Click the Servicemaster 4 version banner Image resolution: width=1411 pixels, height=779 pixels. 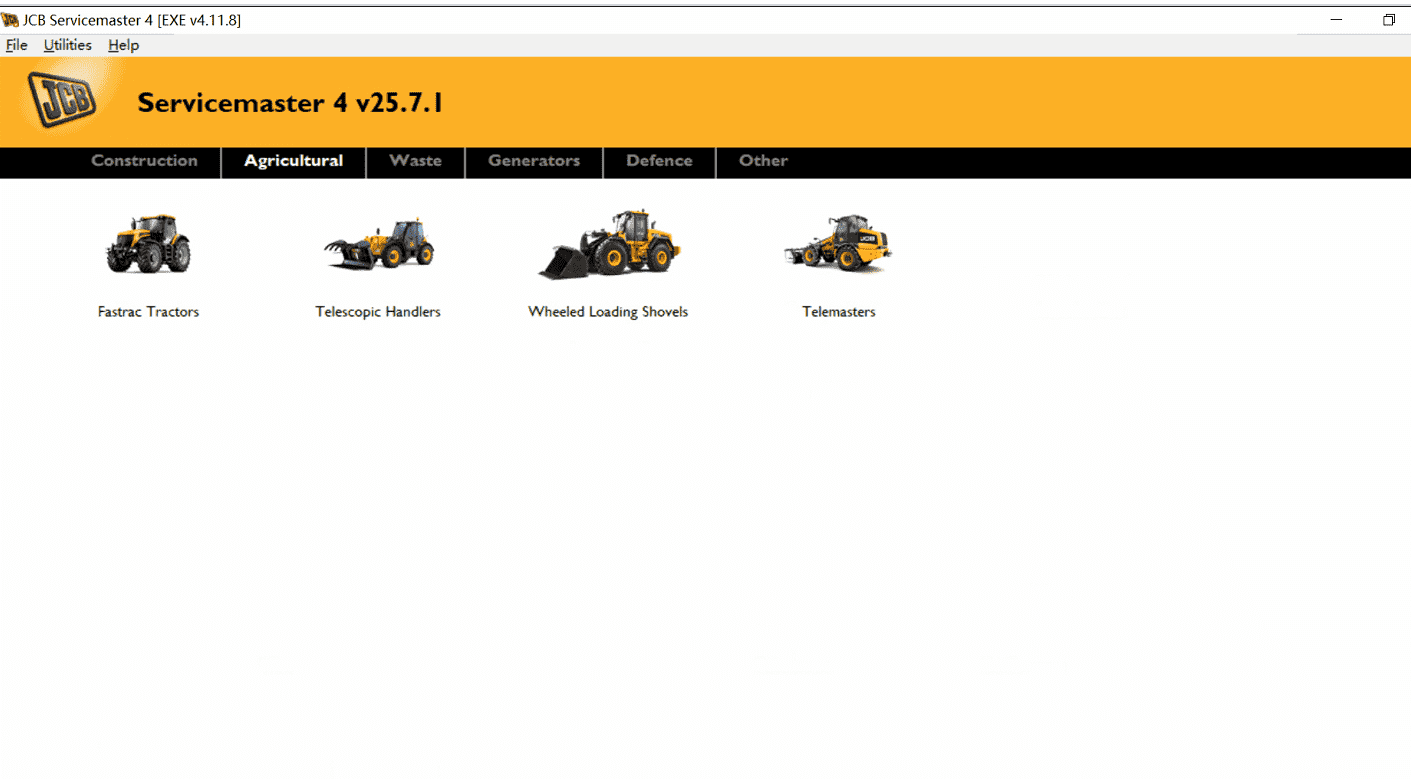click(x=290, y=103)
